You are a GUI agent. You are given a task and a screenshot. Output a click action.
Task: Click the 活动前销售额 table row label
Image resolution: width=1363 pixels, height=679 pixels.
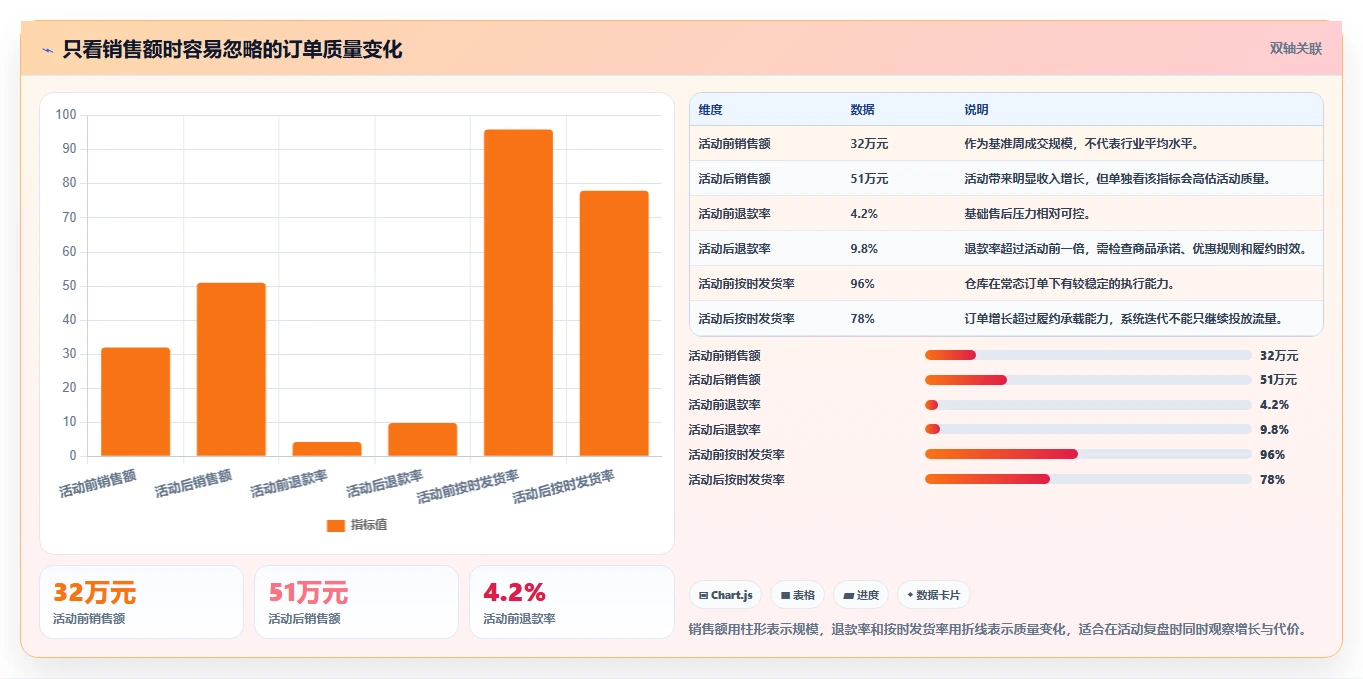click(735, 144)
